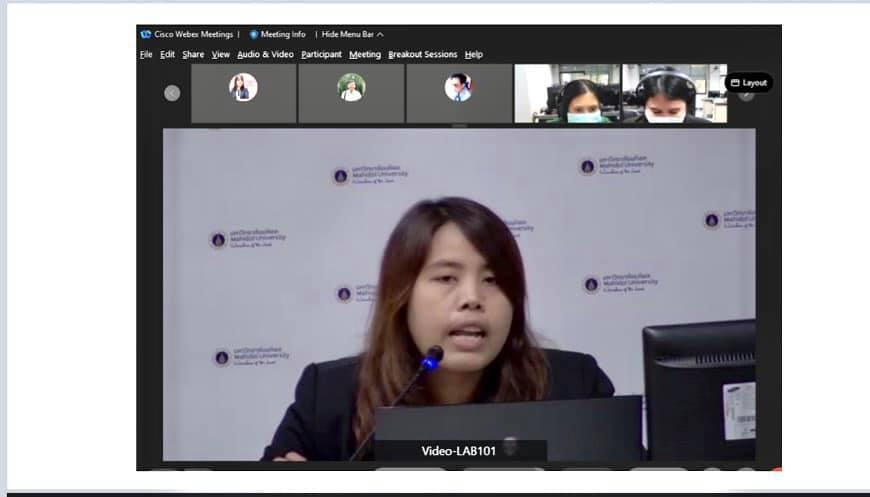Viewport: 870px width, 497px height.
Task: Click the Video-LAB101 name label
Action: [x=458, y=451]
